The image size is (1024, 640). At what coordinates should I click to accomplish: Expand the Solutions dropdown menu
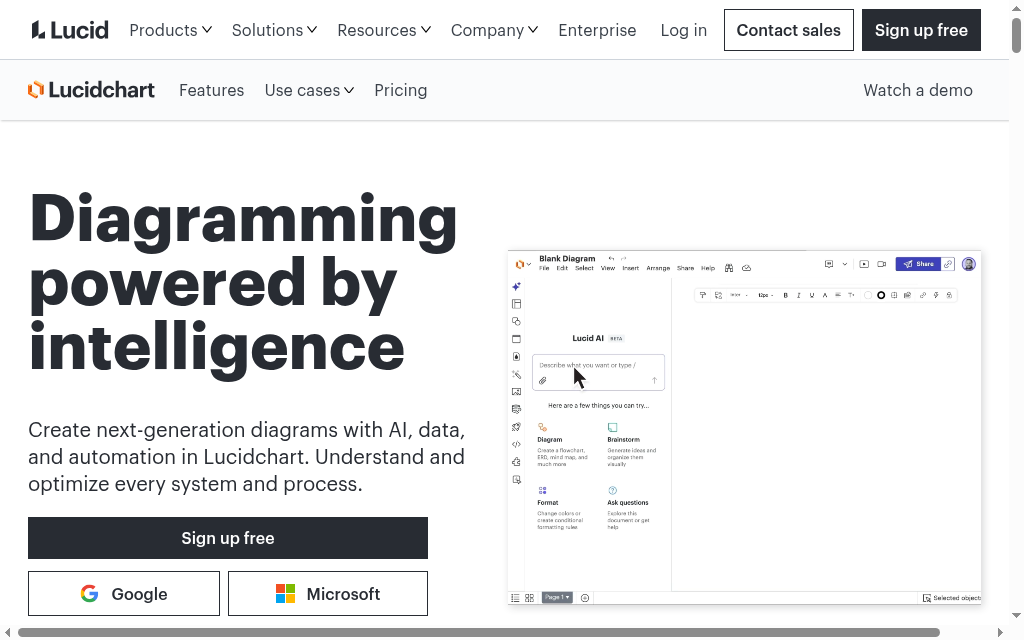(274, 30)
